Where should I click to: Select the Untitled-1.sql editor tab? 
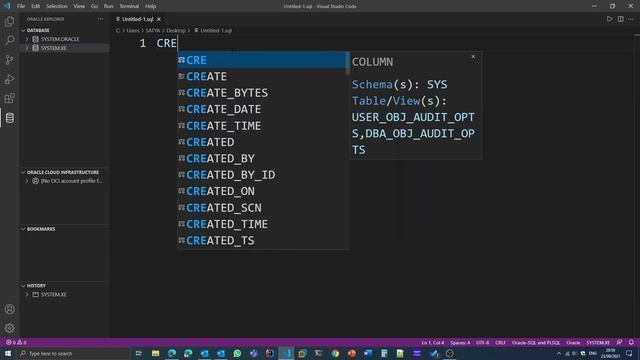137,19
